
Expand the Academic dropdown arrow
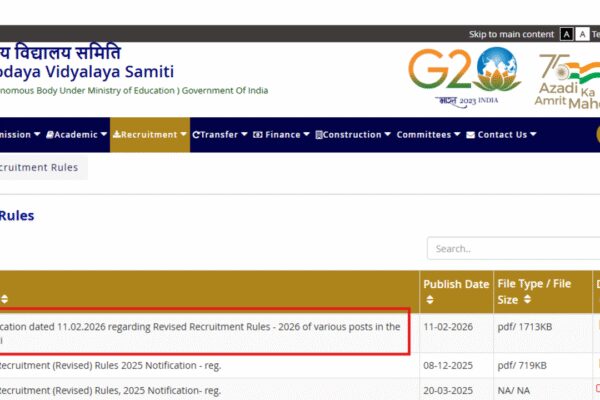pyautogui.click(x=104, y=134)
